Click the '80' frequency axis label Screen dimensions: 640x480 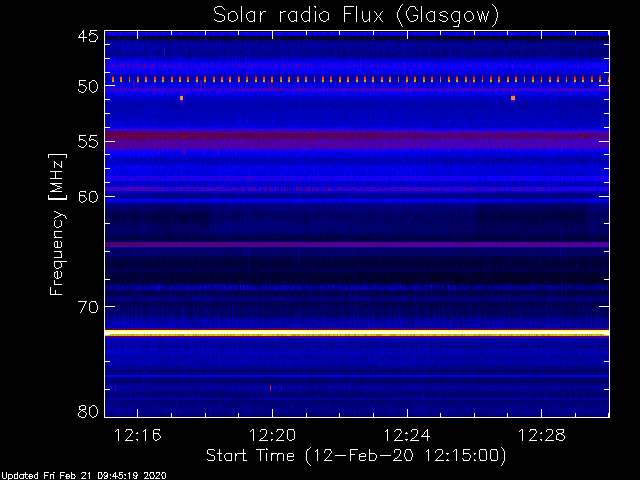click(x=88, y=411)
